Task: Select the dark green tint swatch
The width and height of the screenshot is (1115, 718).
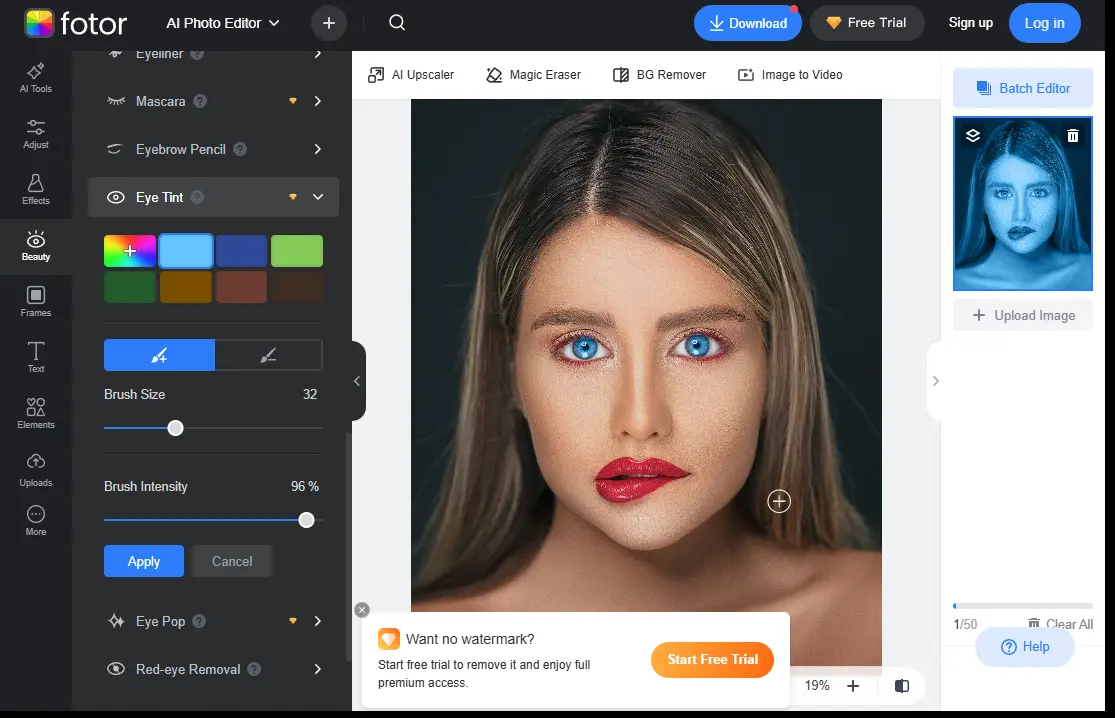Action: pos(130,286)
